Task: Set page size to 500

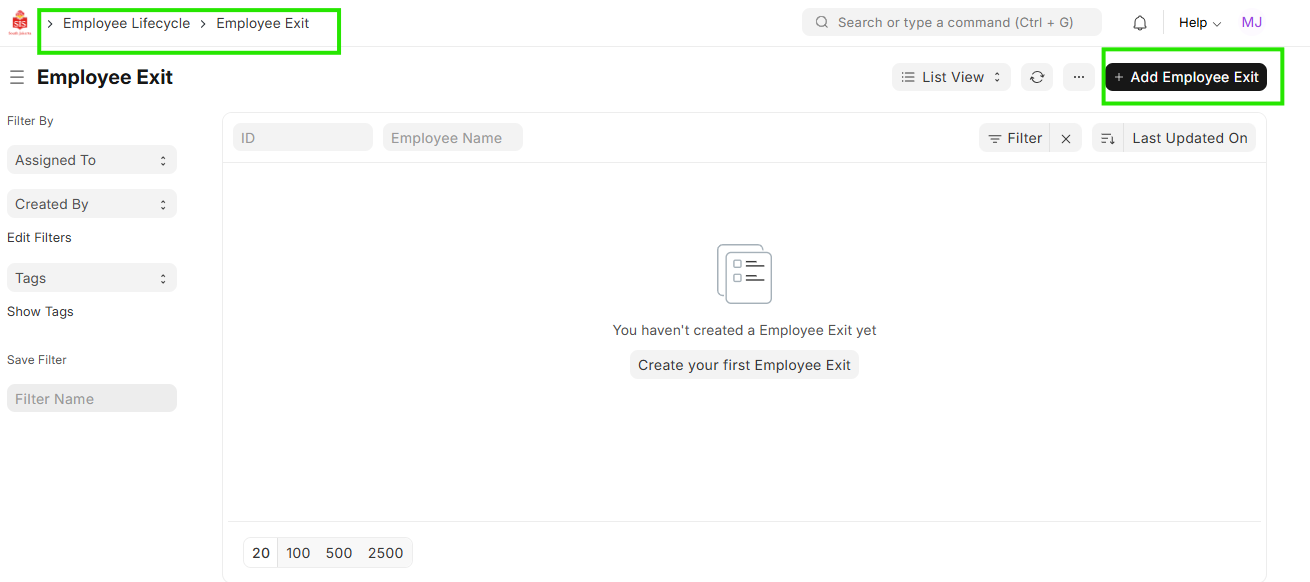Action: (339, 553)
